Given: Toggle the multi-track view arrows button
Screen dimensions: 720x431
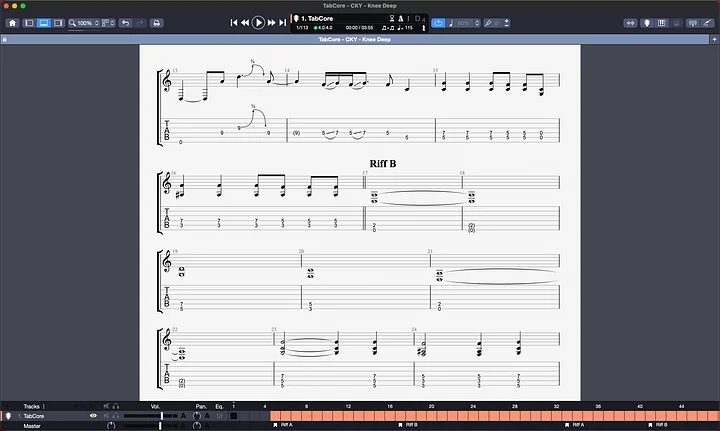Looking at the screenshot, I should pos(630,23).
